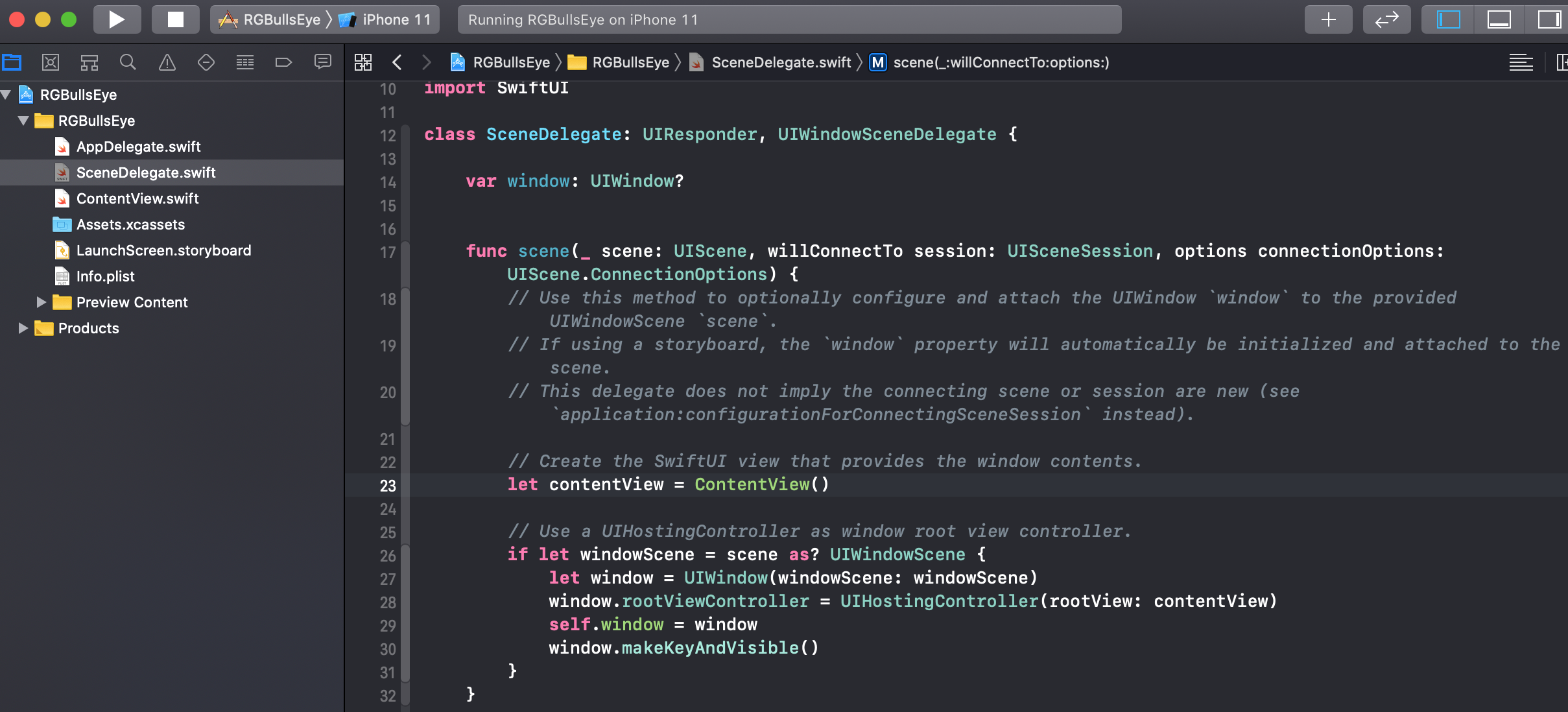The width and height of the screenshot is (1568, 712).
Task: Open the Symbol navigator icon
Action: pos(89,62)
